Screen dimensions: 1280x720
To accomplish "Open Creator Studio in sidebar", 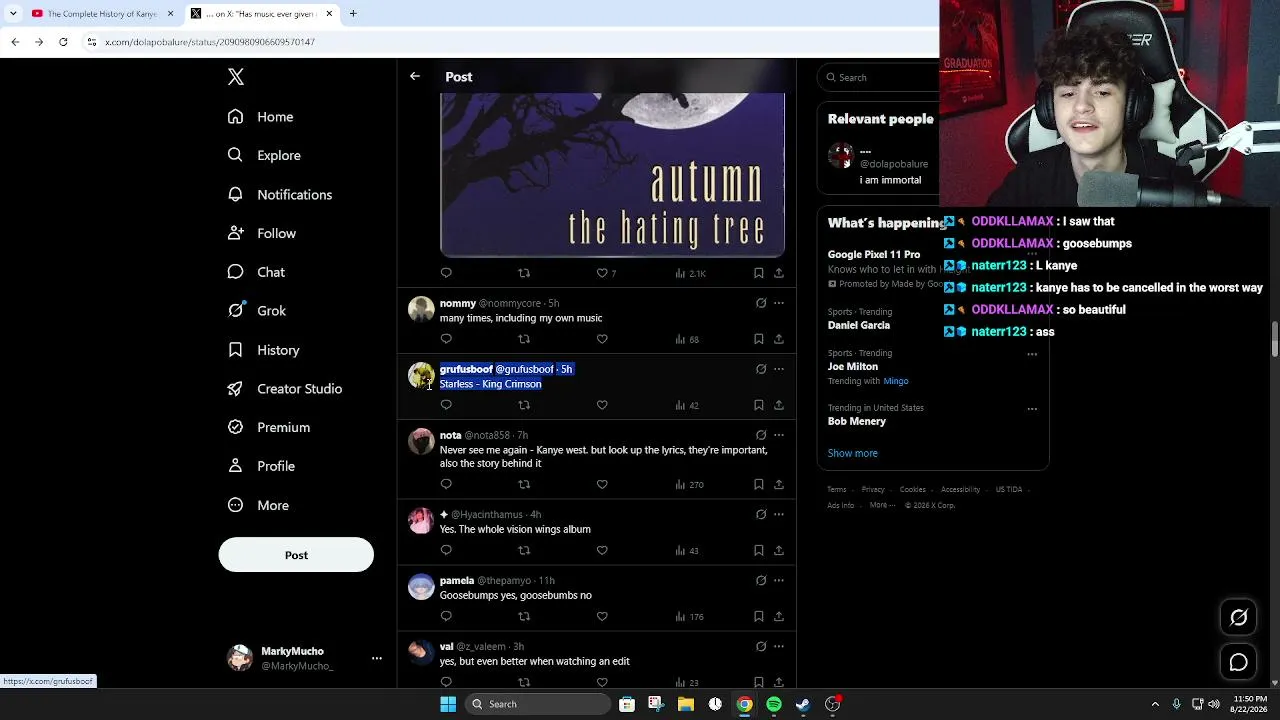I will [x=285, y=389].
